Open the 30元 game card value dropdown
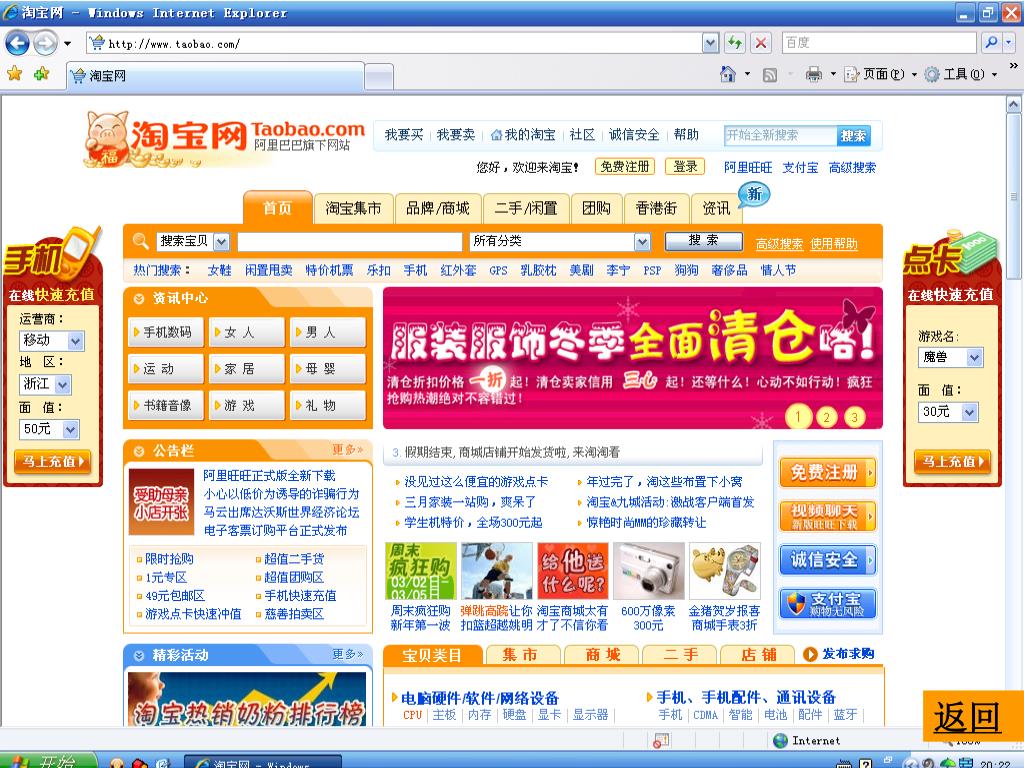 click(x=970, y=412)
